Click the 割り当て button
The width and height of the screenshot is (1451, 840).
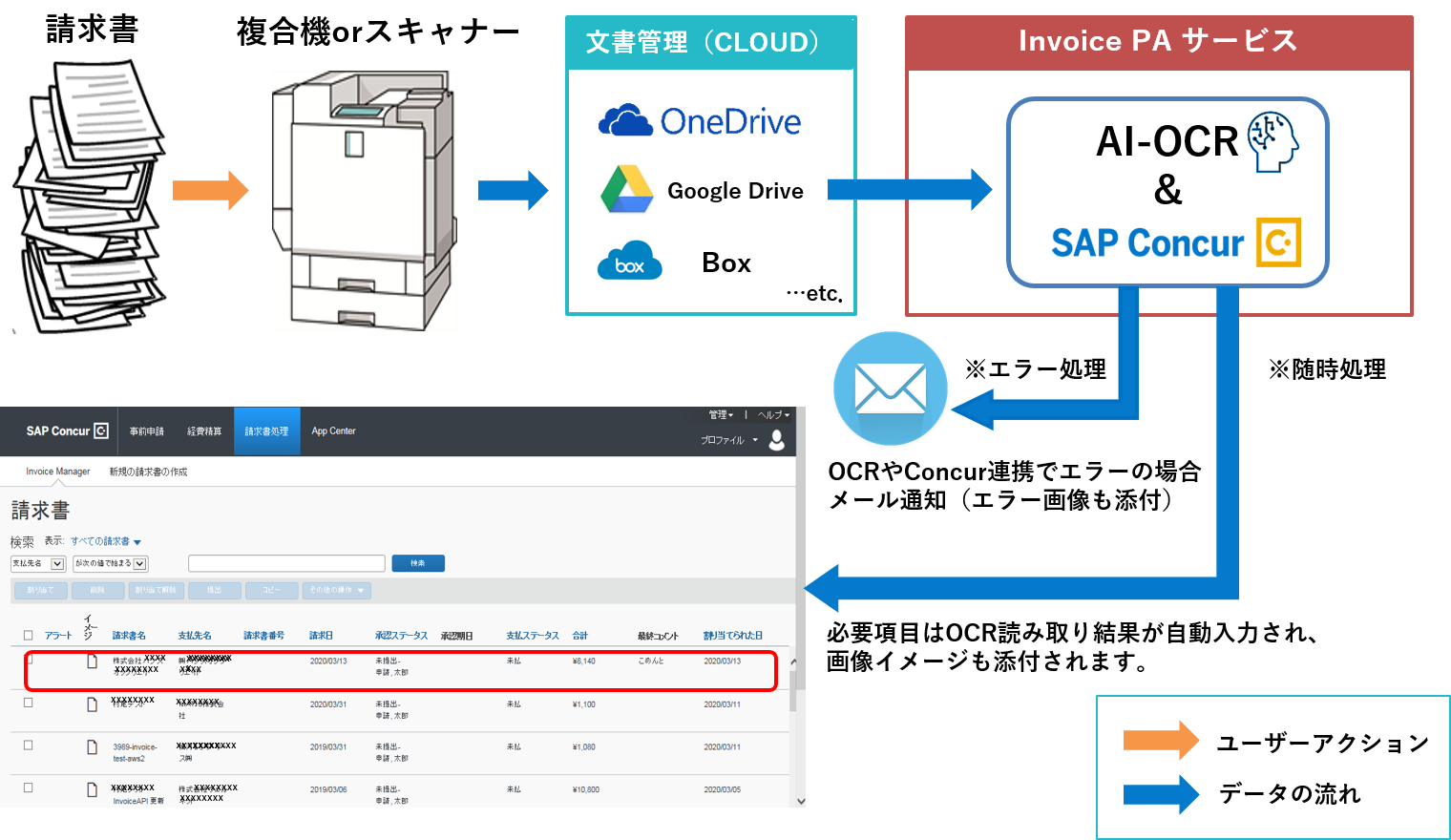40,590
